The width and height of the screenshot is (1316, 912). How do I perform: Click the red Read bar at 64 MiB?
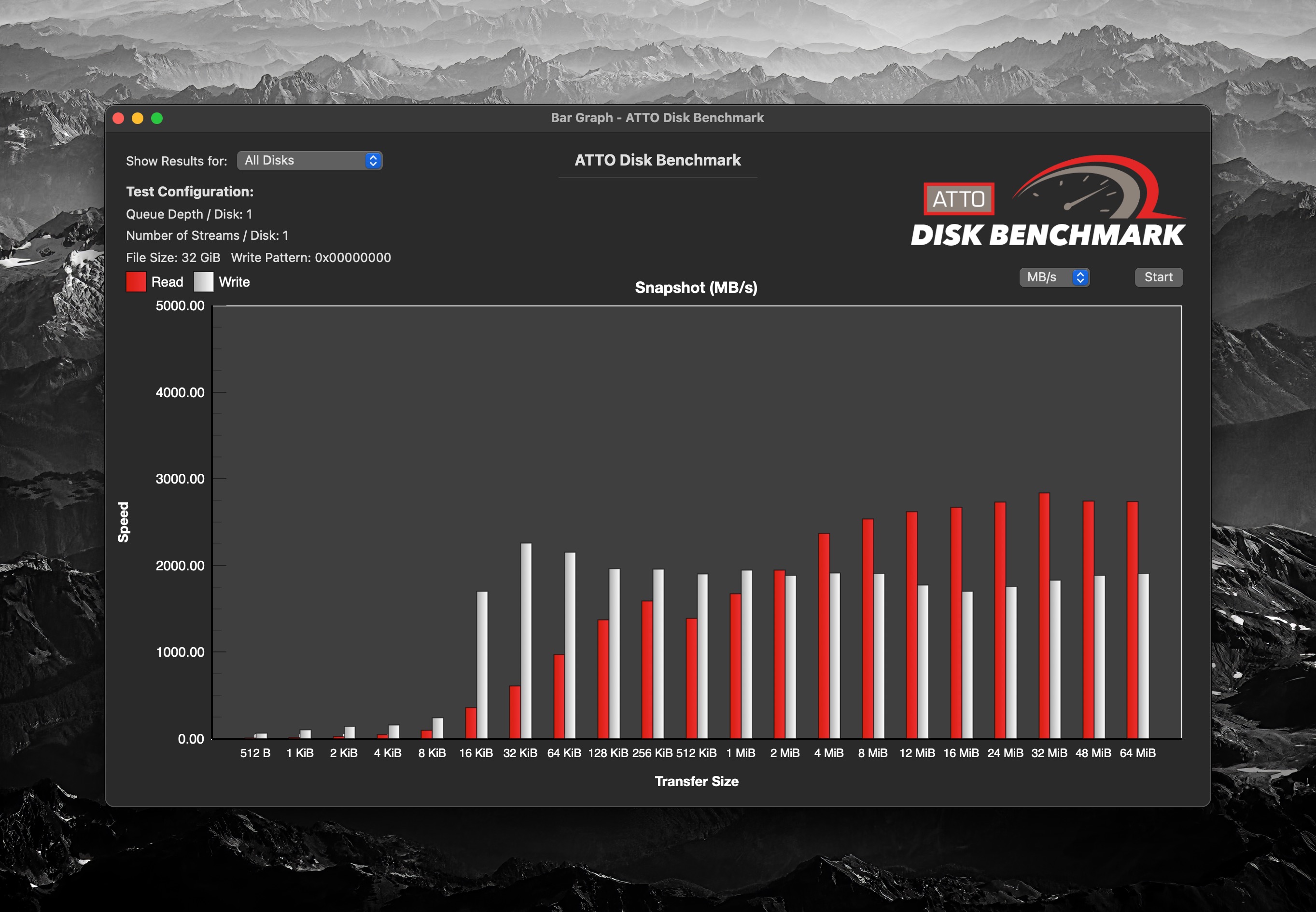tap(1133, 620)
